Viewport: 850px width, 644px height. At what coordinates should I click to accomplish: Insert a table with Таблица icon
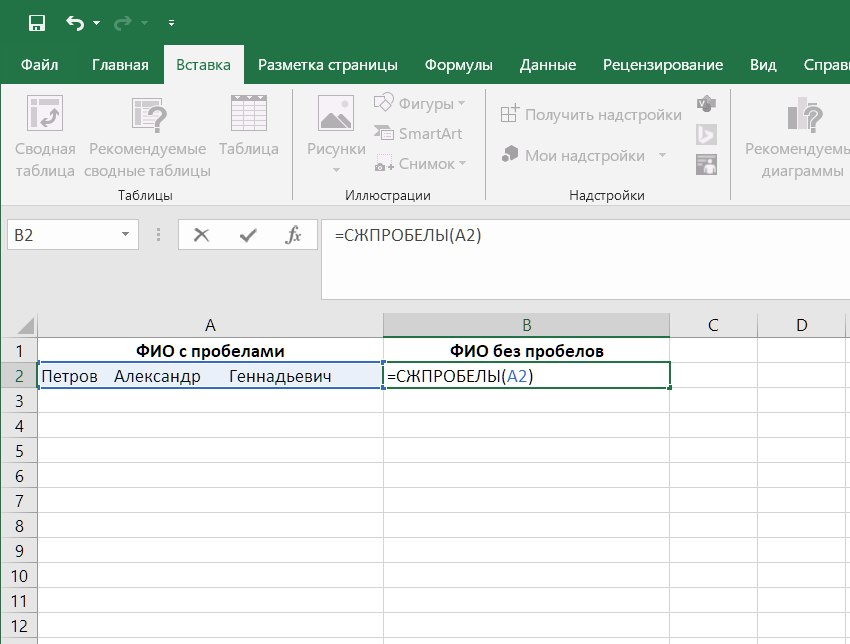click(x=248, y=114)
